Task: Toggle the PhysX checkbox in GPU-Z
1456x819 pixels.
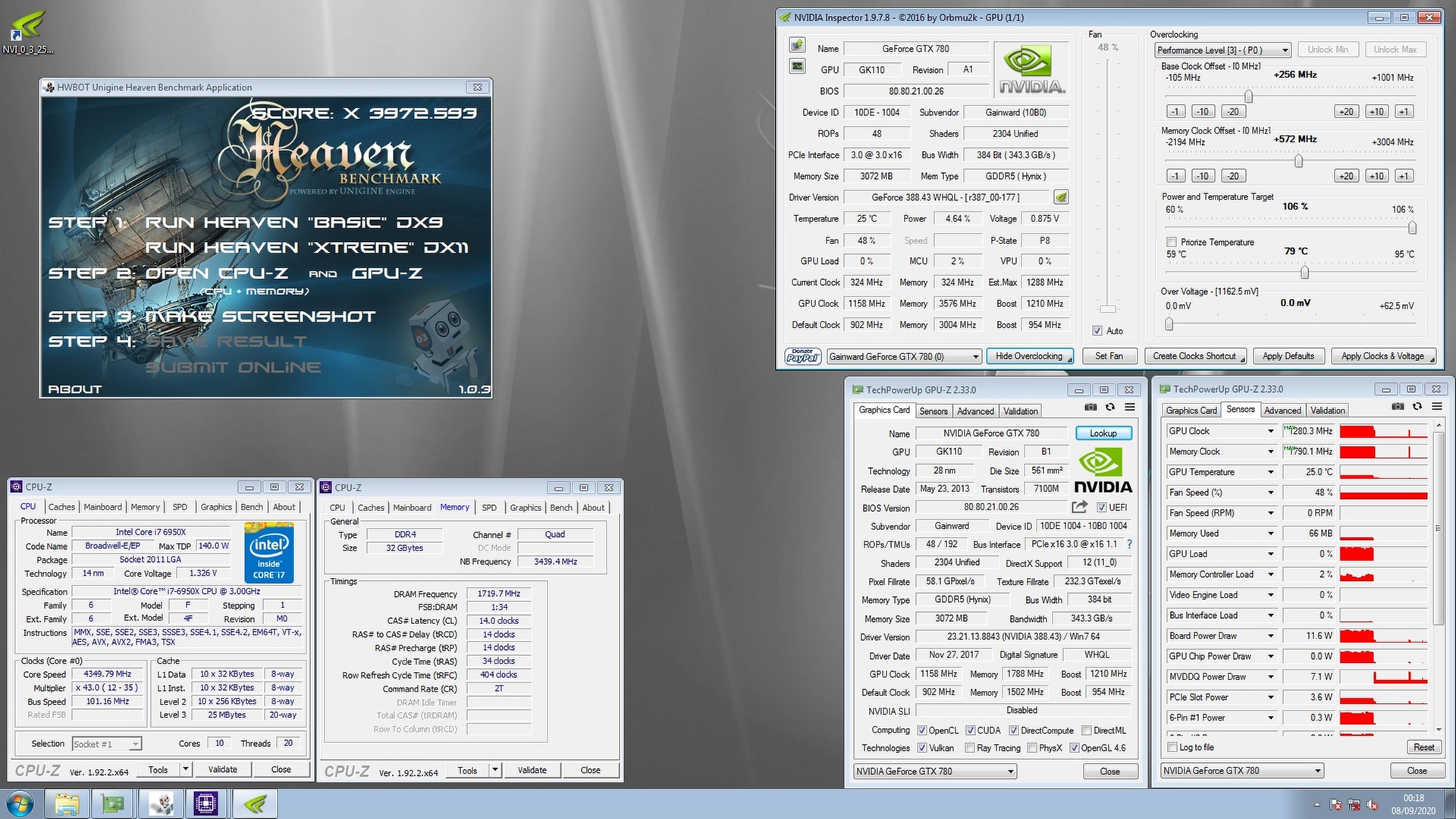Action: [x=1032, y=748]
